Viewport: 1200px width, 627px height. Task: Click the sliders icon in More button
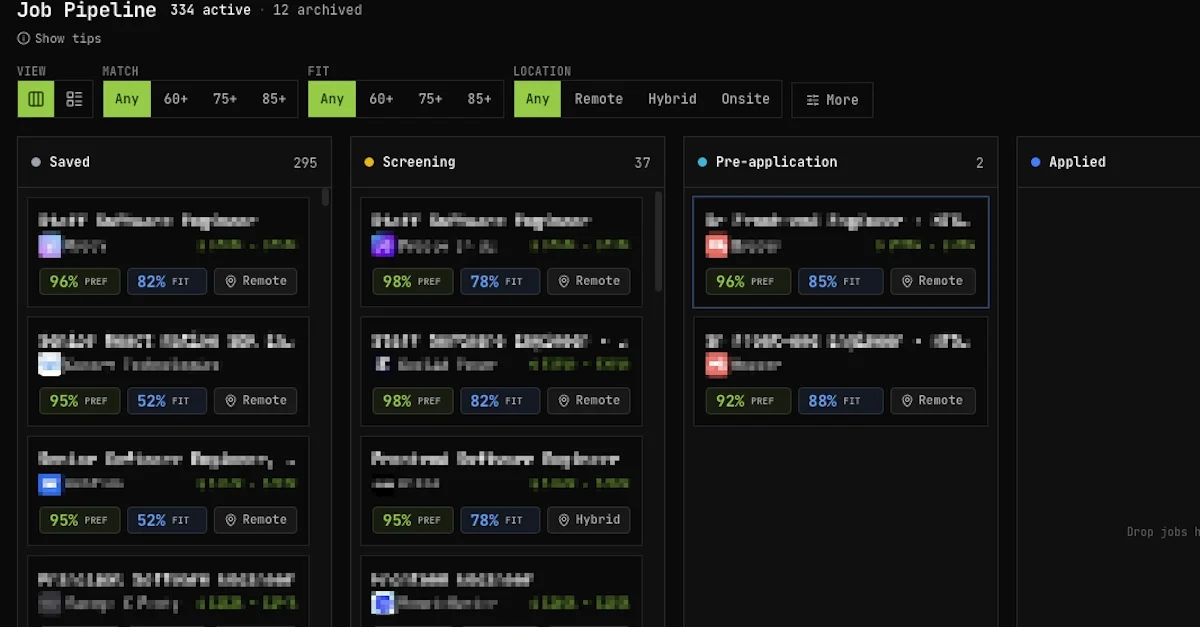click(x=813, y=100)
